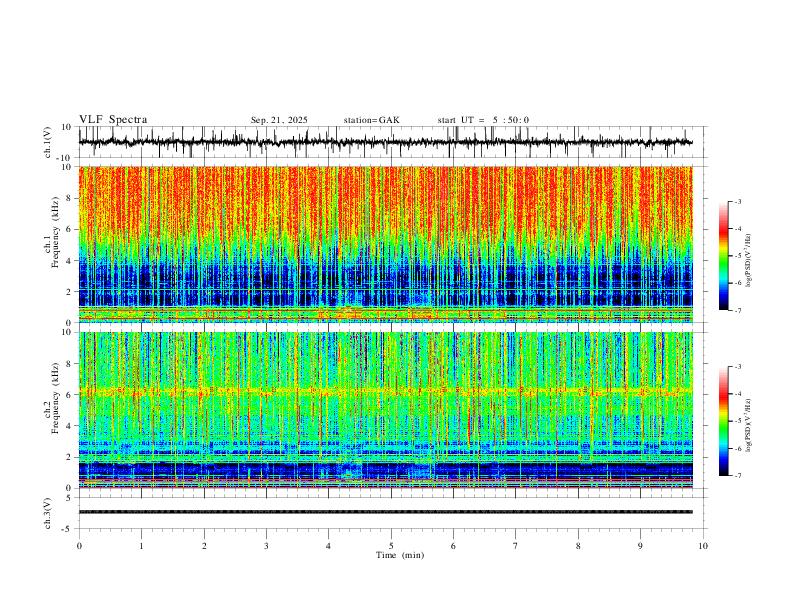Click the "station=GAK" label
The image size is (792, 612).
tap(371, 120)
